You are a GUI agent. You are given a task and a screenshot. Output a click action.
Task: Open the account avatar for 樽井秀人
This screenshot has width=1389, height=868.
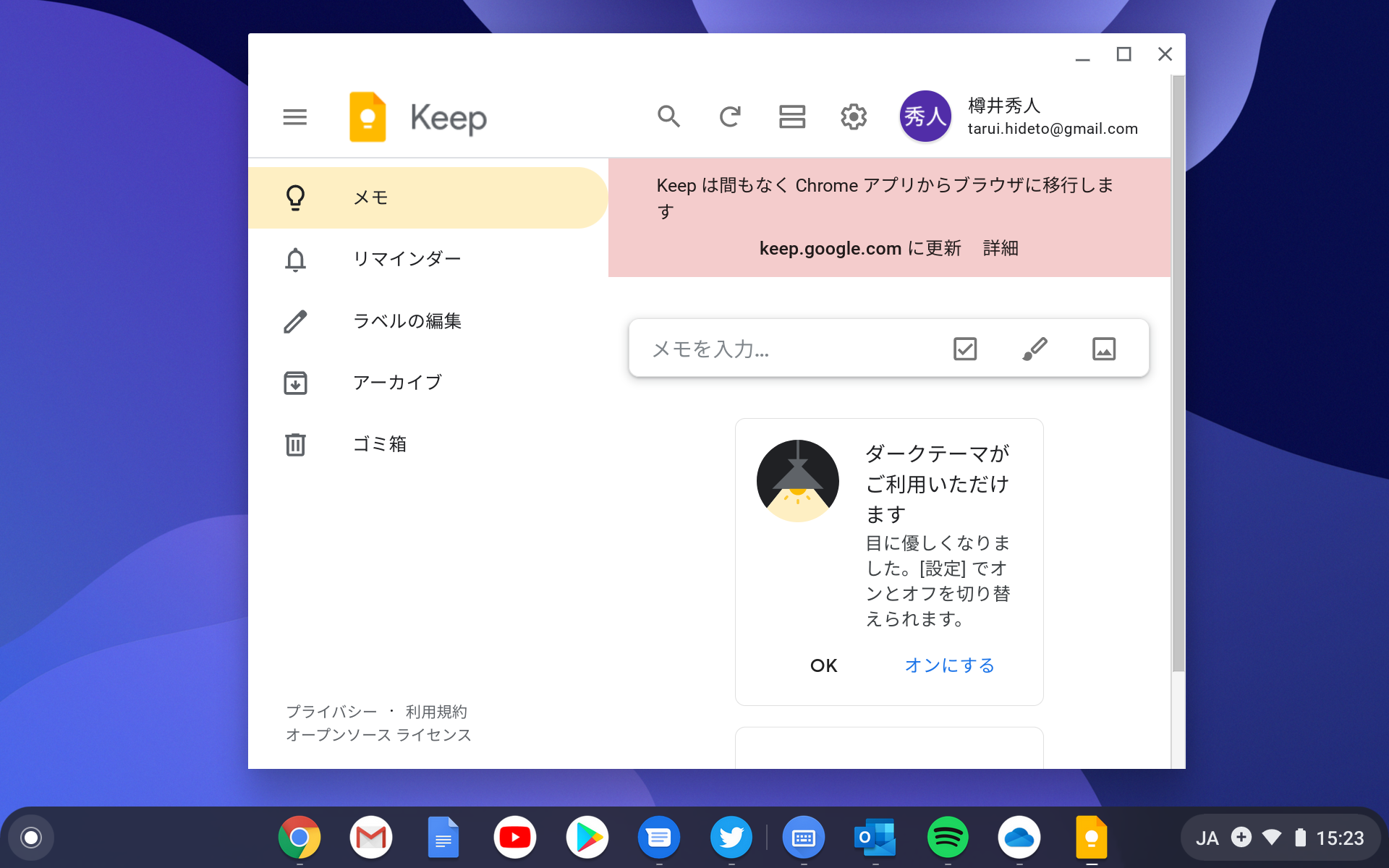point(925,116)
